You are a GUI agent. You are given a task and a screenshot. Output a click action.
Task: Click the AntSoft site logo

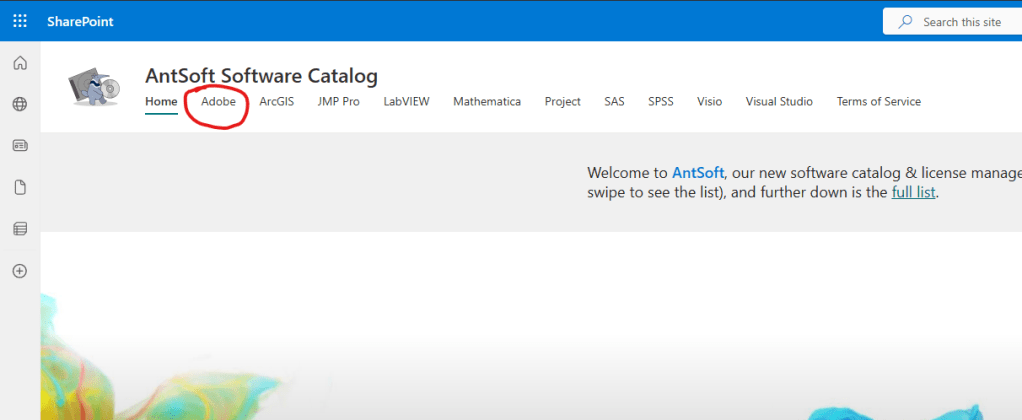pos(94,88)
